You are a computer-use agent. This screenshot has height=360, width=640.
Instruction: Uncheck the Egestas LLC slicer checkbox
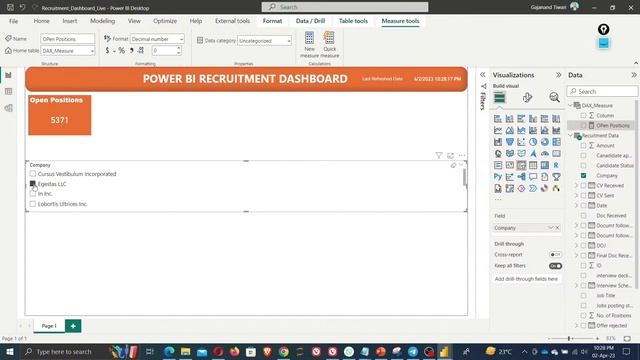pyautogui.click(x=33, y=184)
